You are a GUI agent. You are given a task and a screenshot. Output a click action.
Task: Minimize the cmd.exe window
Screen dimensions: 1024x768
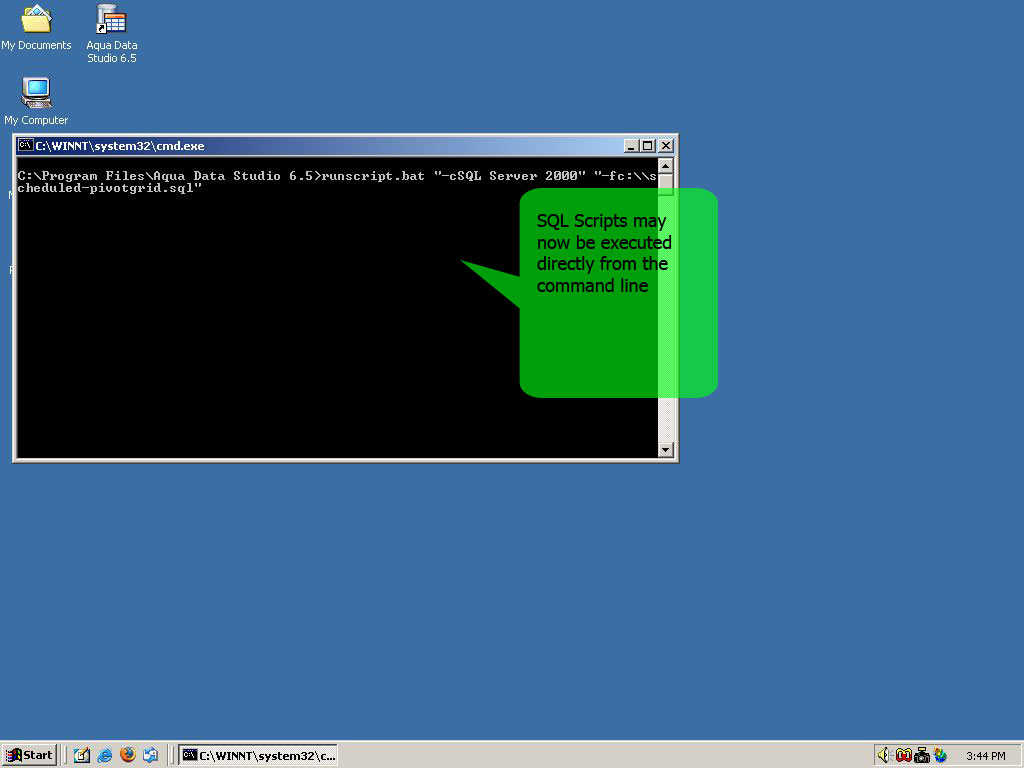click(x=630, y=146)
